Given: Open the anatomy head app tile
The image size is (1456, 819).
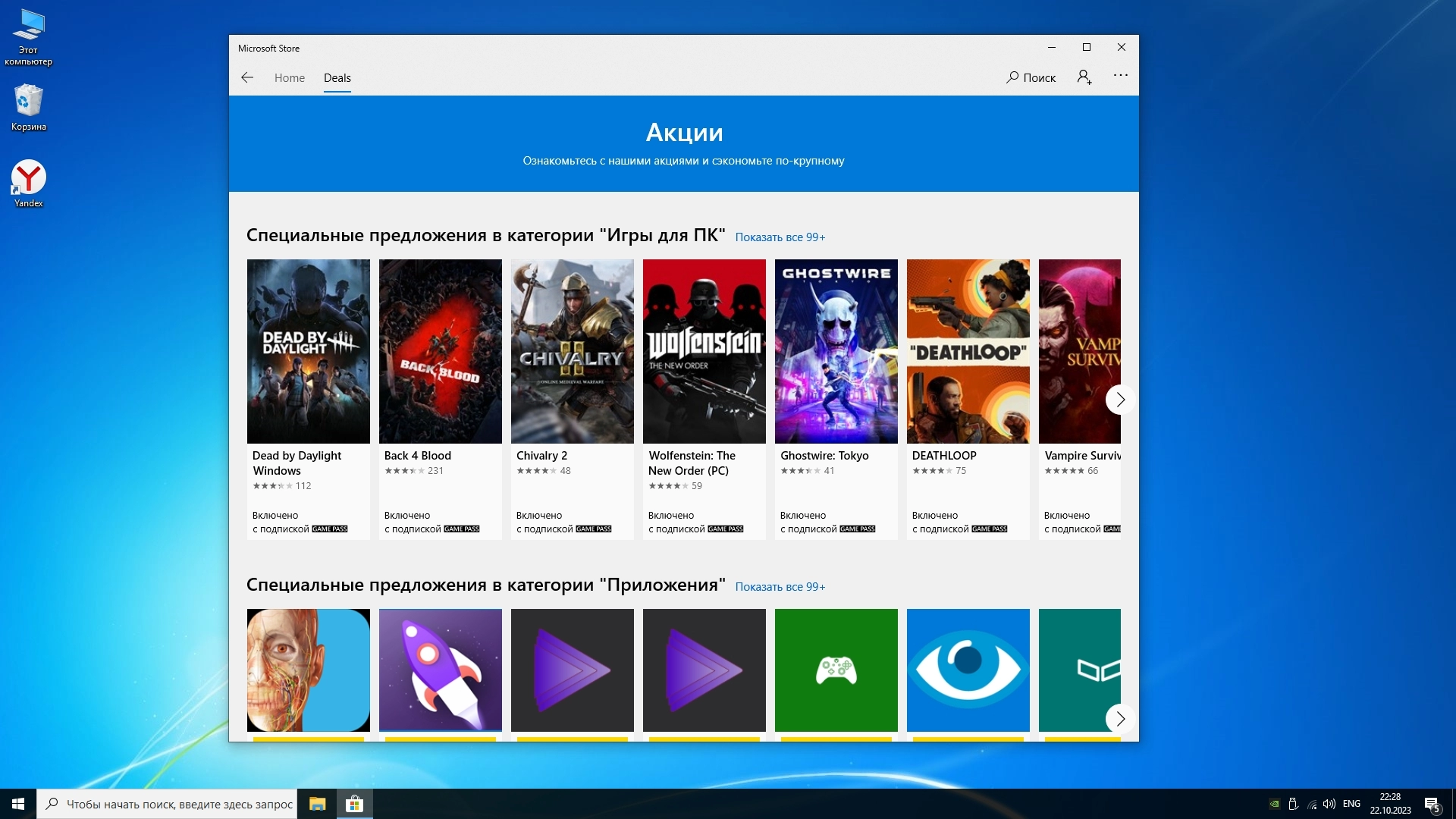Looking at the screenshot, I should point(308,670).
